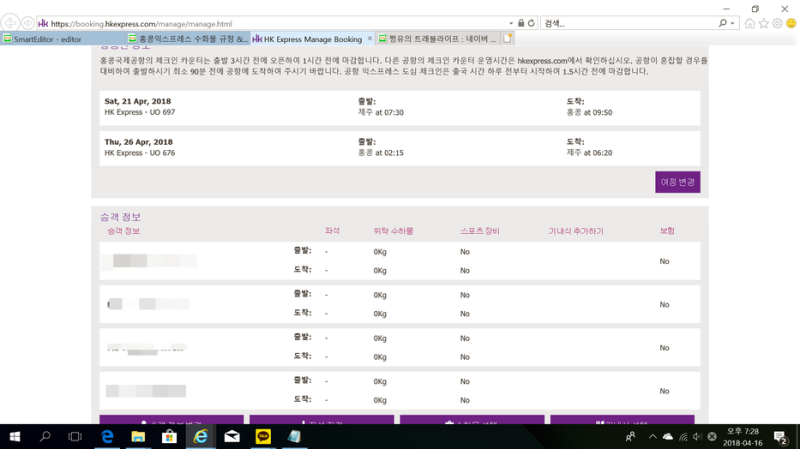Launch Microsoft Edge from the taskbar
The width and height of the screenshot is (800, 449).
[107, 437]
